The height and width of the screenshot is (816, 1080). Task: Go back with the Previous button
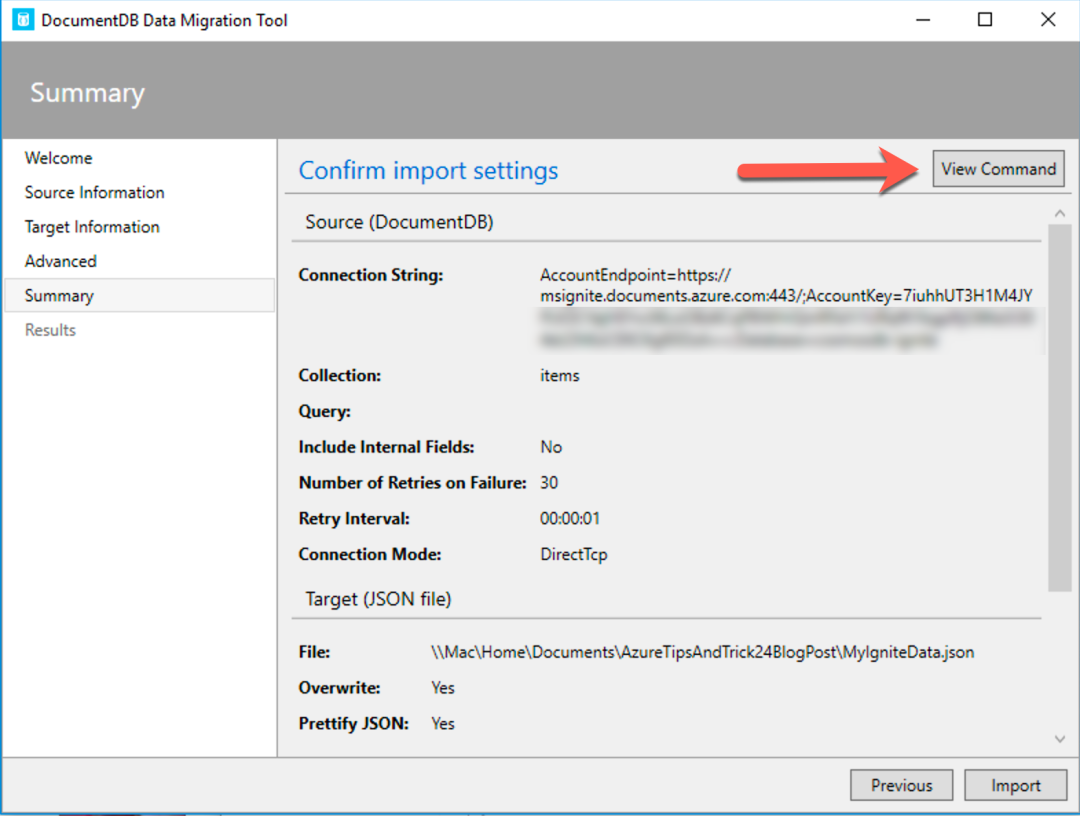click(901, 785)
